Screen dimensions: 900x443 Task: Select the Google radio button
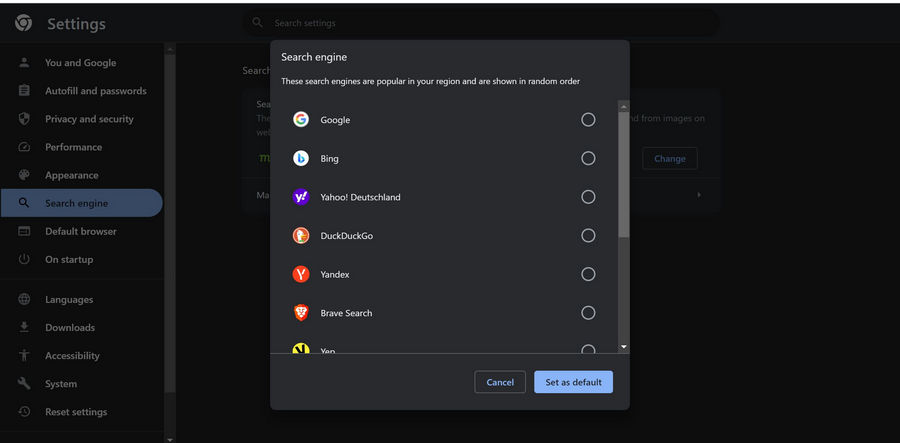(x=588, y=120)
